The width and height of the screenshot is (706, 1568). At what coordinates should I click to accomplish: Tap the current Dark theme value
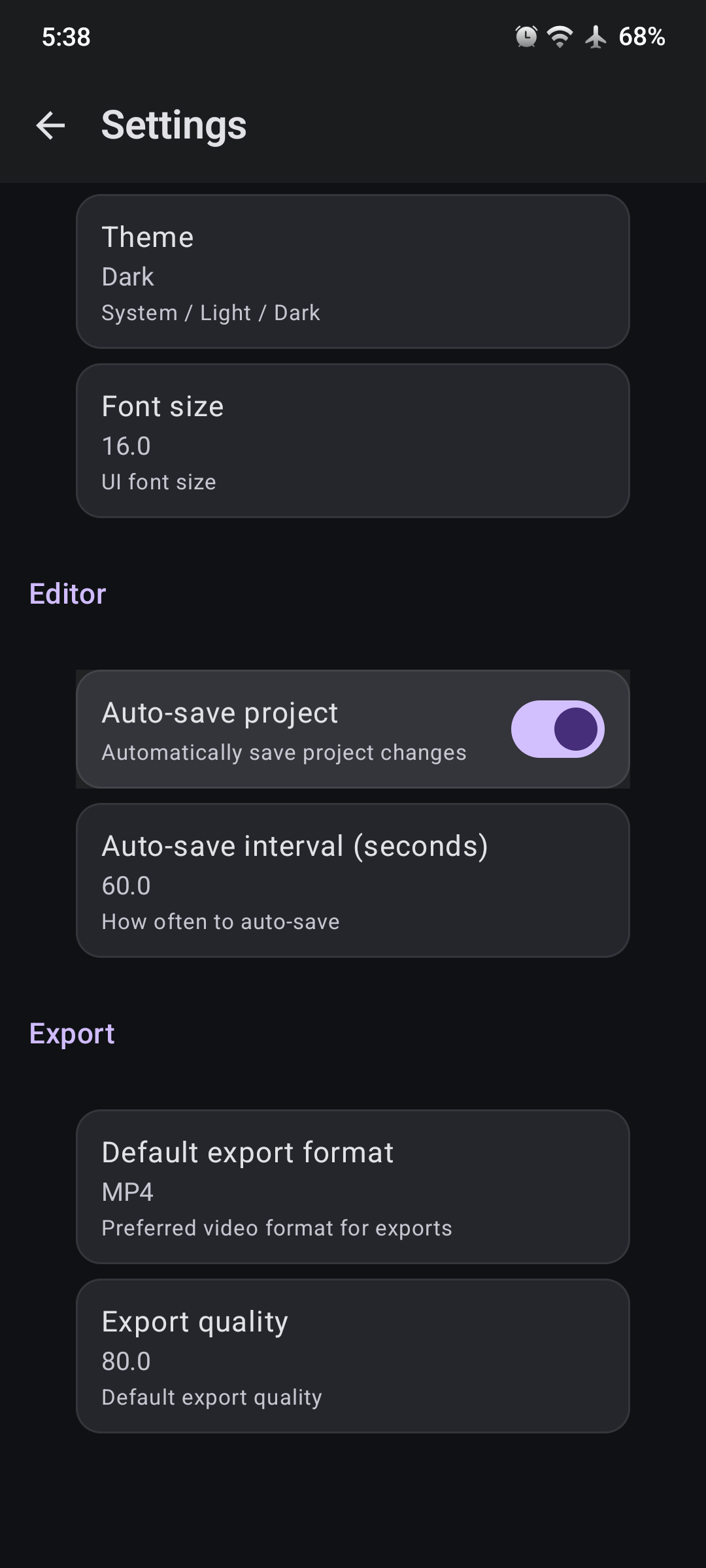128,277
